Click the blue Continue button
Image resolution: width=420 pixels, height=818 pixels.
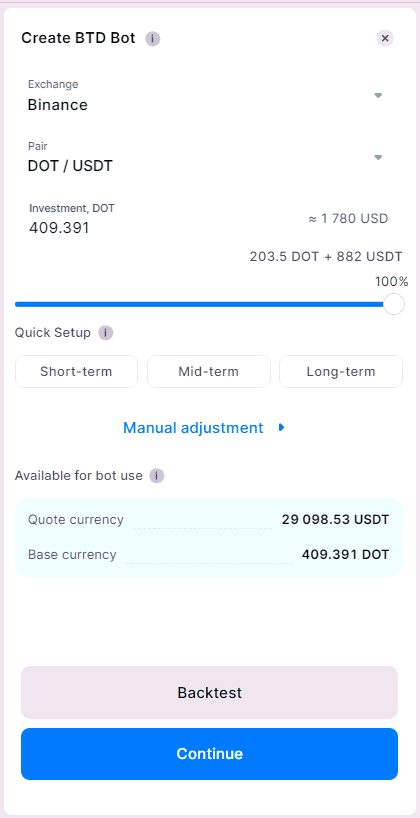click(x=209, y=754)
